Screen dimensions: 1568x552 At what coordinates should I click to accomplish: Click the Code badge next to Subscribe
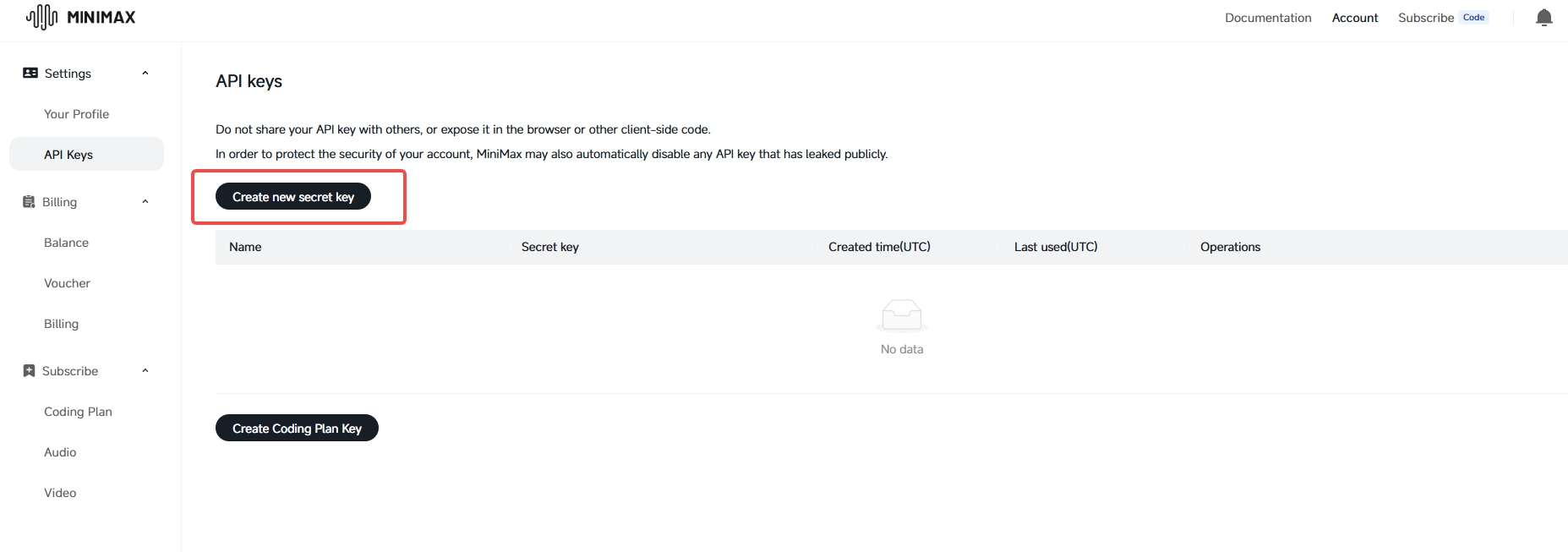[x=1473, y=18]
